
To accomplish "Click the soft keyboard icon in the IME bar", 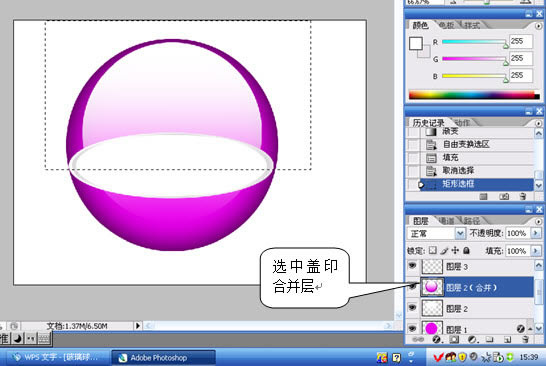I will (44, 338).
